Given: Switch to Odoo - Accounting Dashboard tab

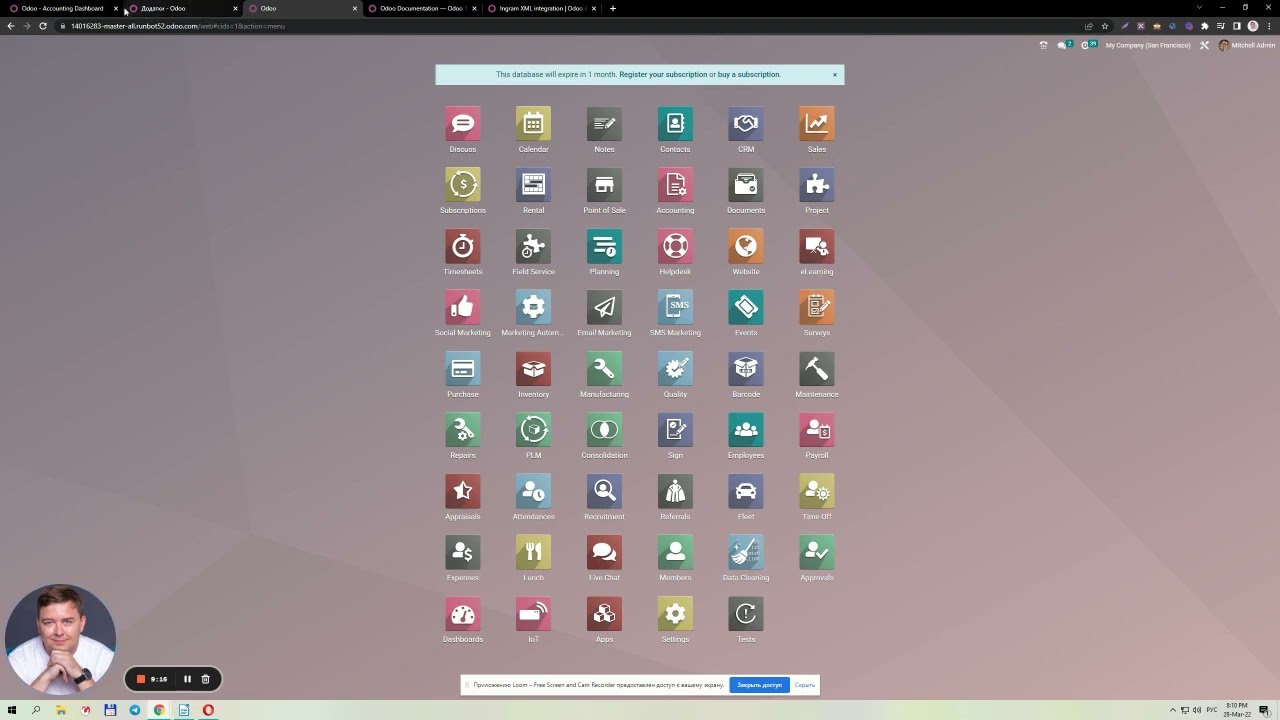Looking at the screenshot, I should point(62,8).
